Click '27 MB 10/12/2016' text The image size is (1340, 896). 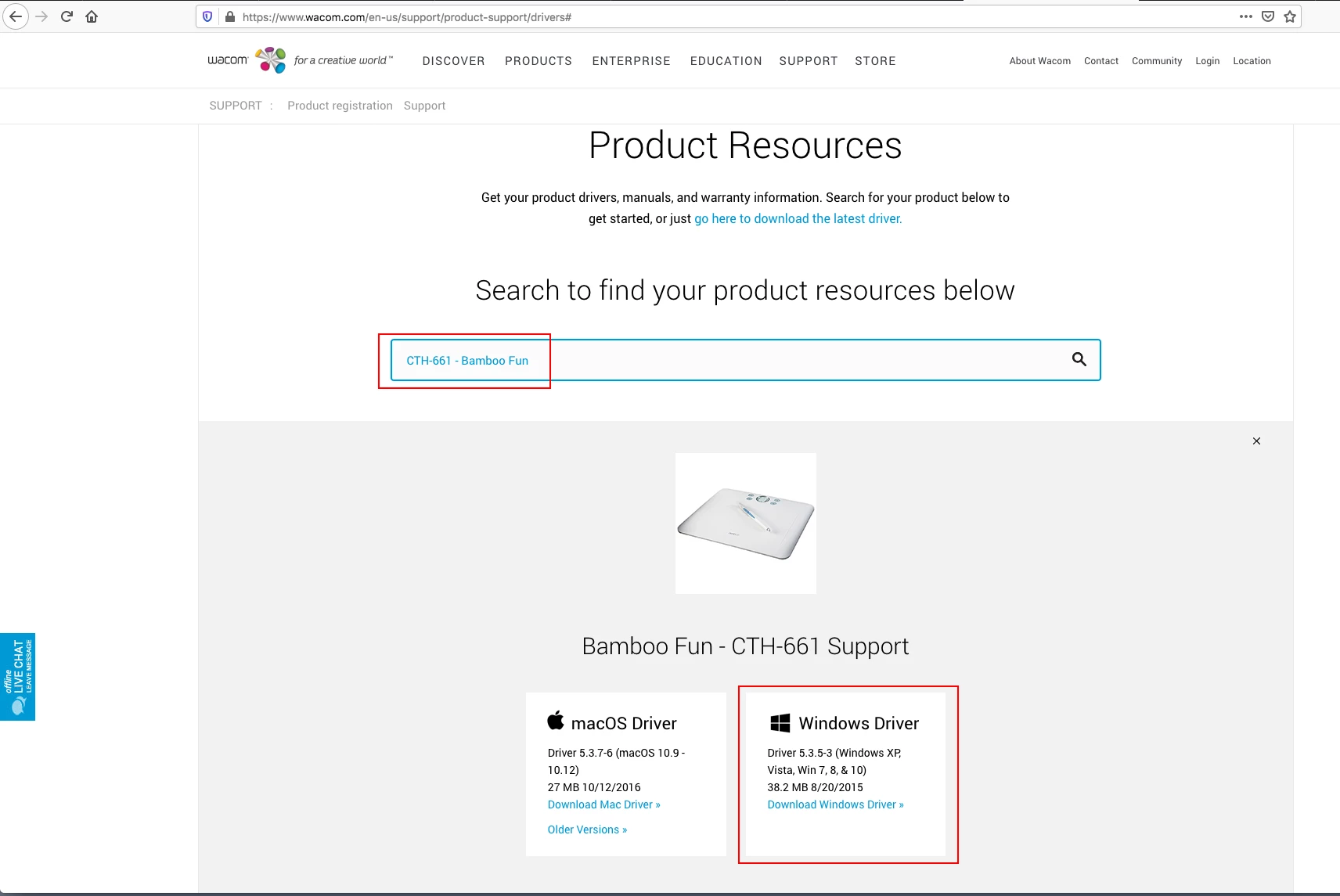[x=594, y=787]
